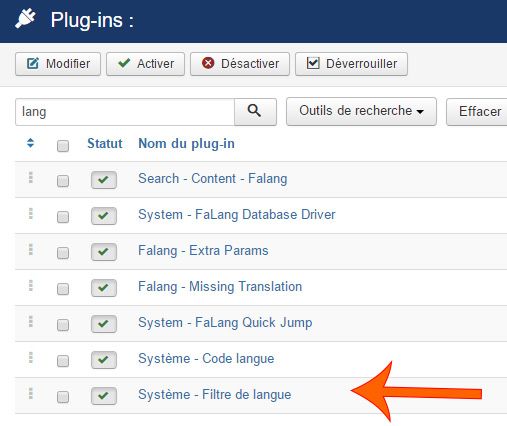Viewport: 507px width, 426px height.
Task: Toggle status of Search - Content - Falang
Action: click(x=104, y=180)
